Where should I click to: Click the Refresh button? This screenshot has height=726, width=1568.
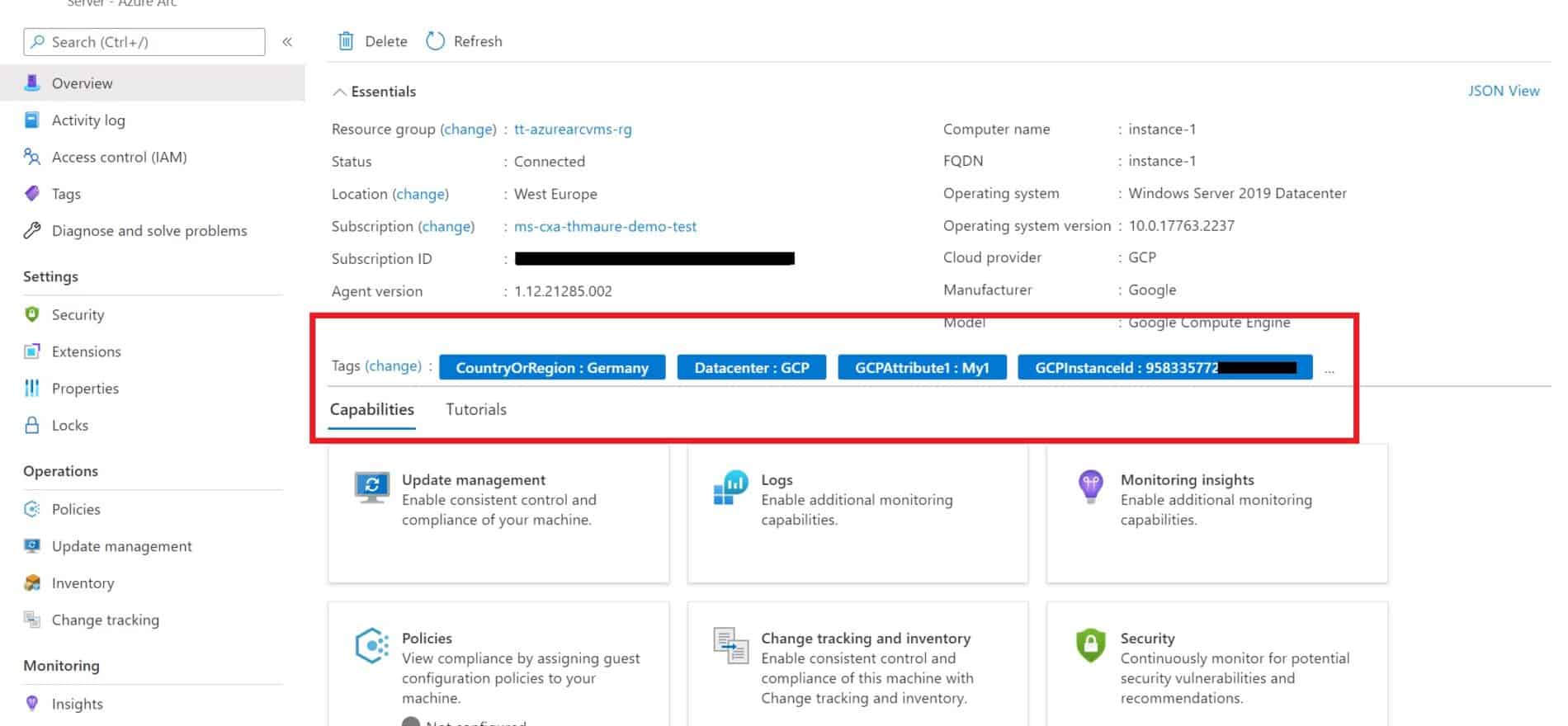coord(464,41)
